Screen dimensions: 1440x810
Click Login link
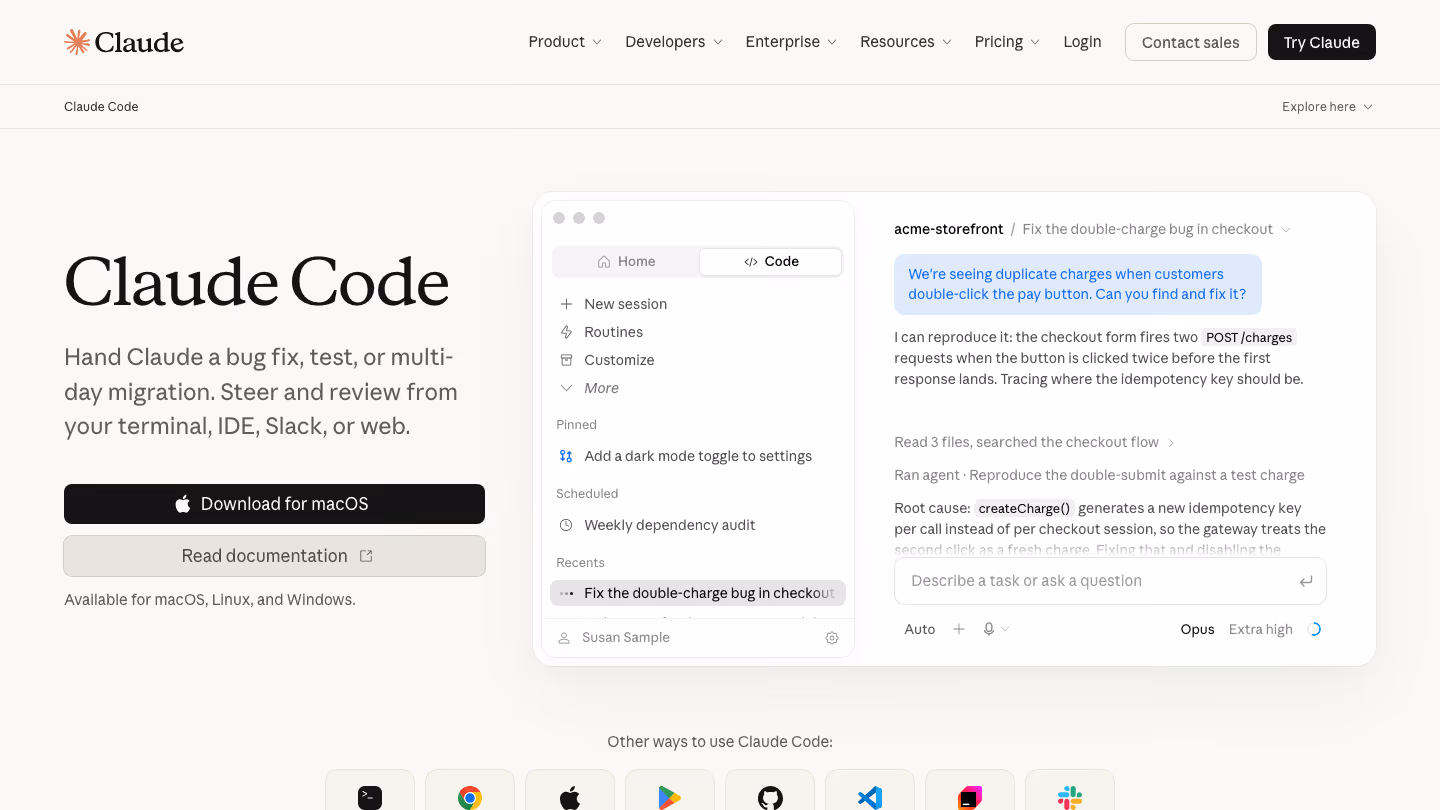1082,42
